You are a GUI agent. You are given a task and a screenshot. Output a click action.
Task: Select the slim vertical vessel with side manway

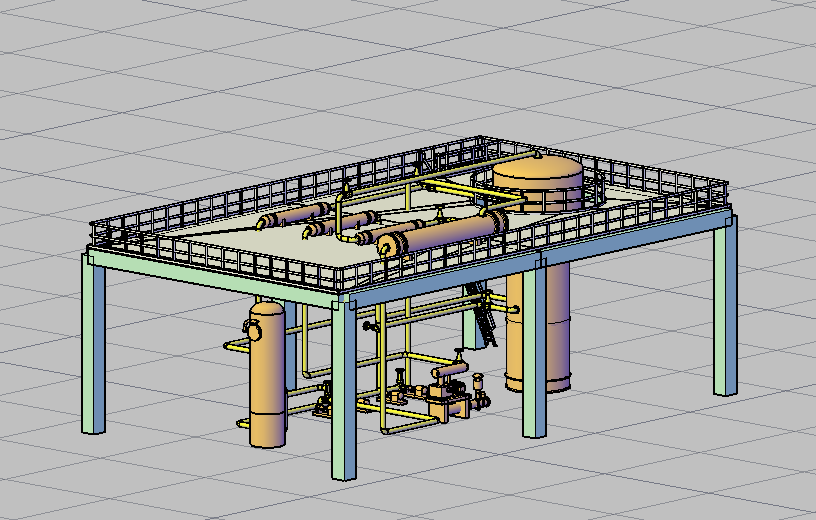(267, 374)
